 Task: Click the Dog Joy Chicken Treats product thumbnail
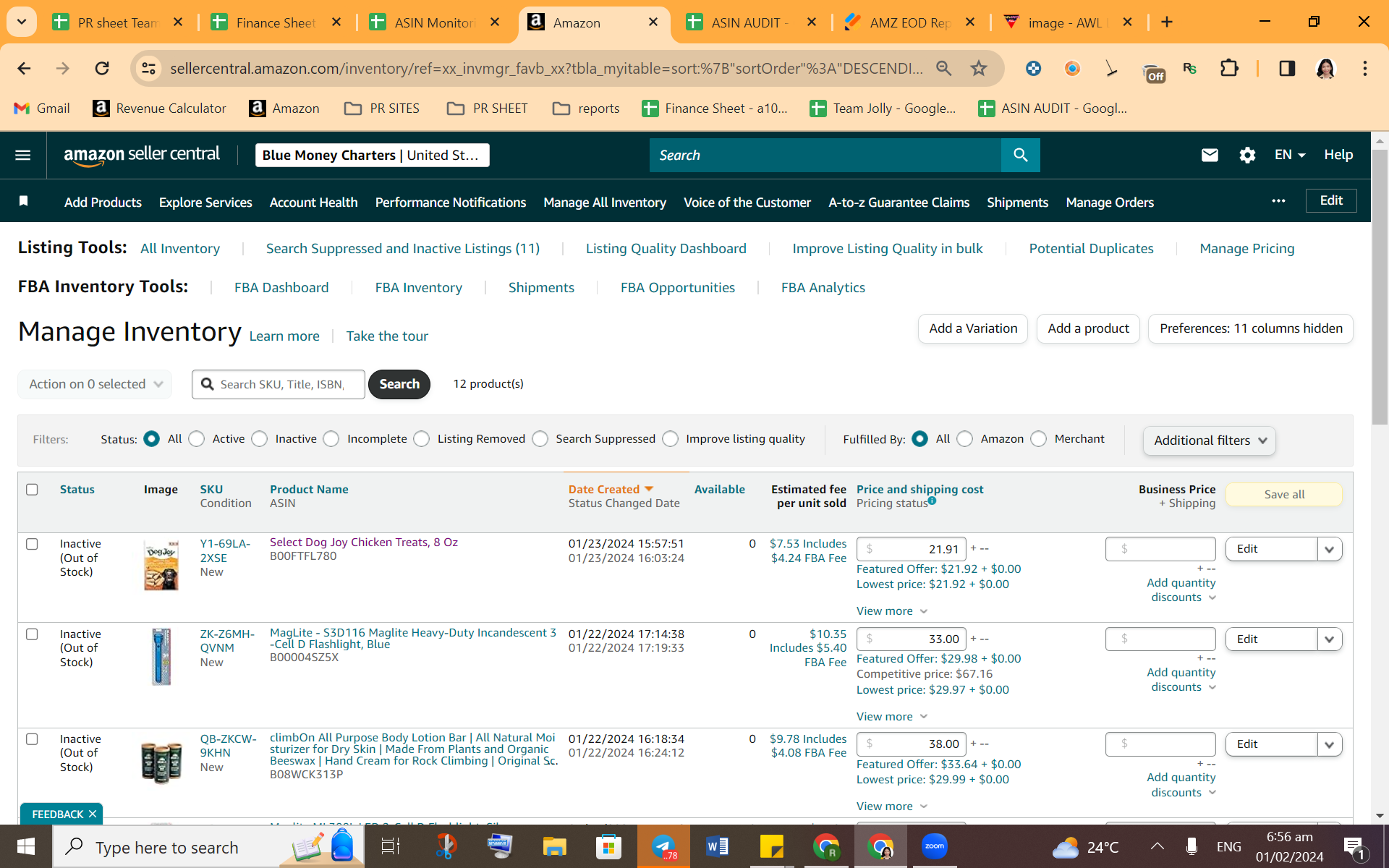[x=161, y=565]
